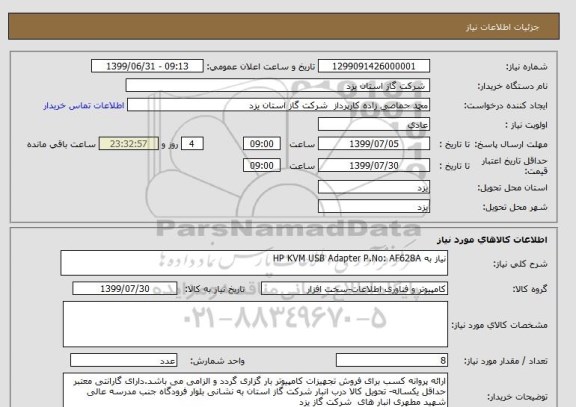Click label اولویت نیاز
The width and height of the screenshot is (576, 407).
click(526, 125)
